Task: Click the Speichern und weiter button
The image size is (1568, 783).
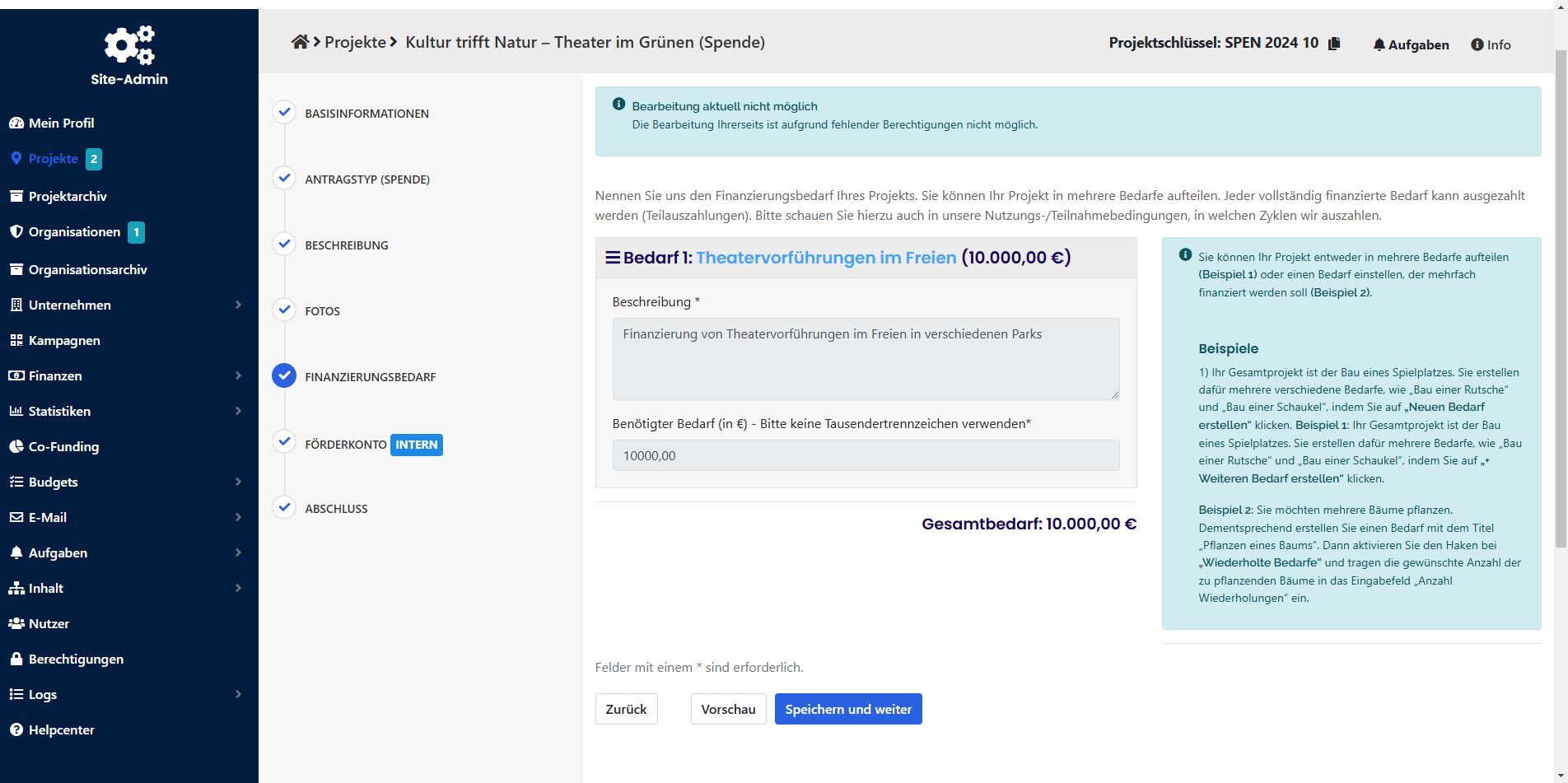Action: click(x=847, y=709)
